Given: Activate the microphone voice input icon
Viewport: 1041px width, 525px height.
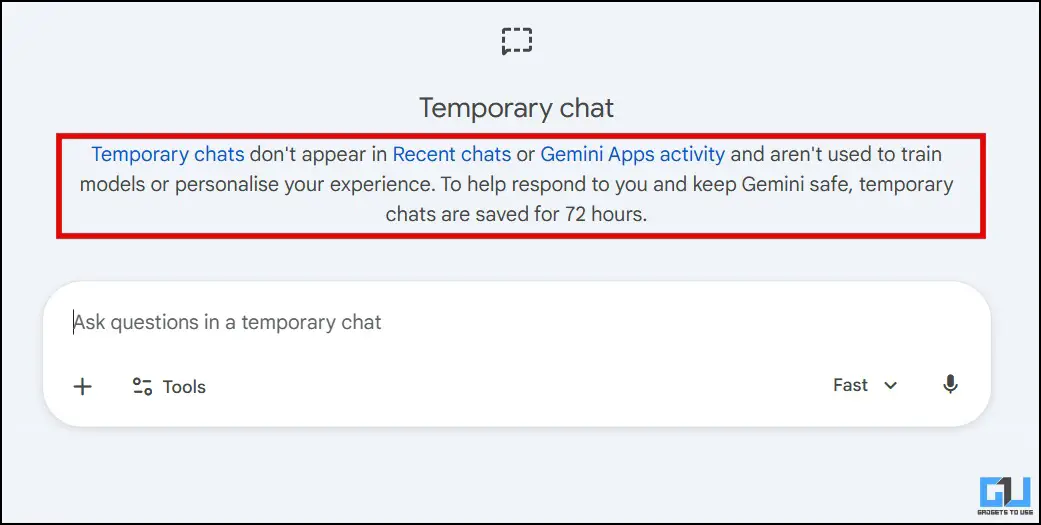Looking at the screenshot, I should (950, 385).
